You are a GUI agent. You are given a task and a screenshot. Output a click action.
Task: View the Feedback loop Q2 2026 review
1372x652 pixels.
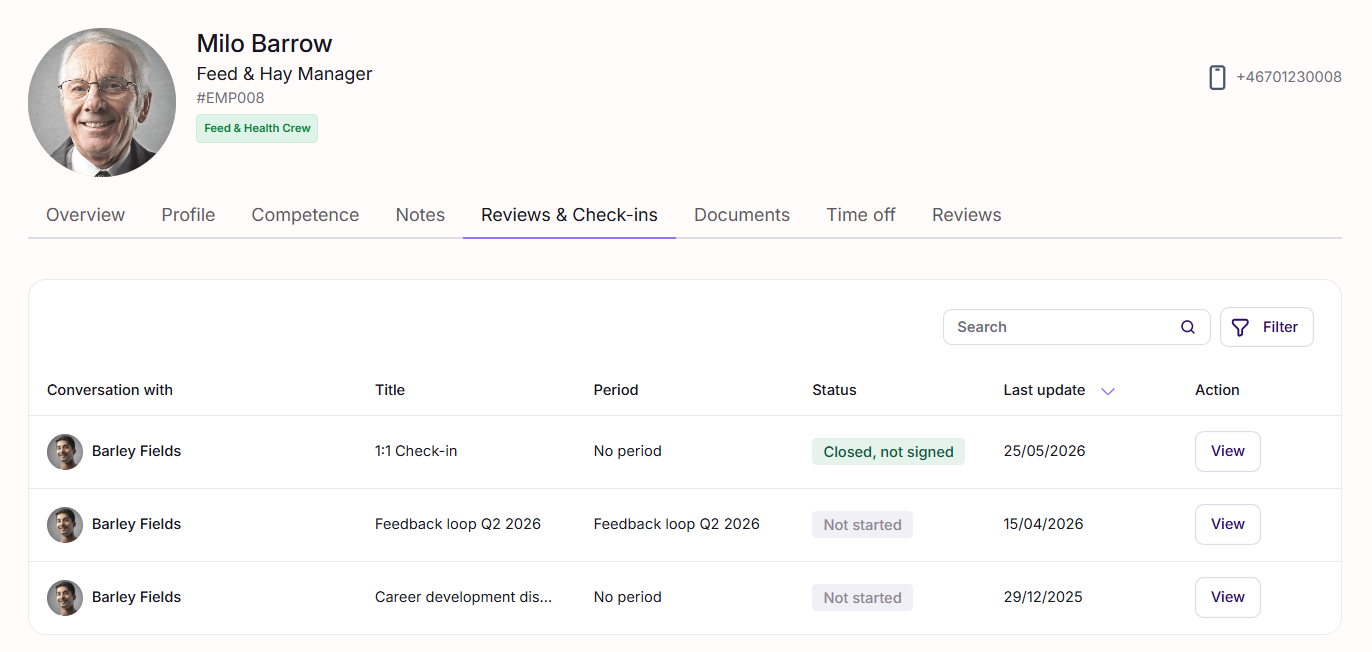[x=1228, y=524]
